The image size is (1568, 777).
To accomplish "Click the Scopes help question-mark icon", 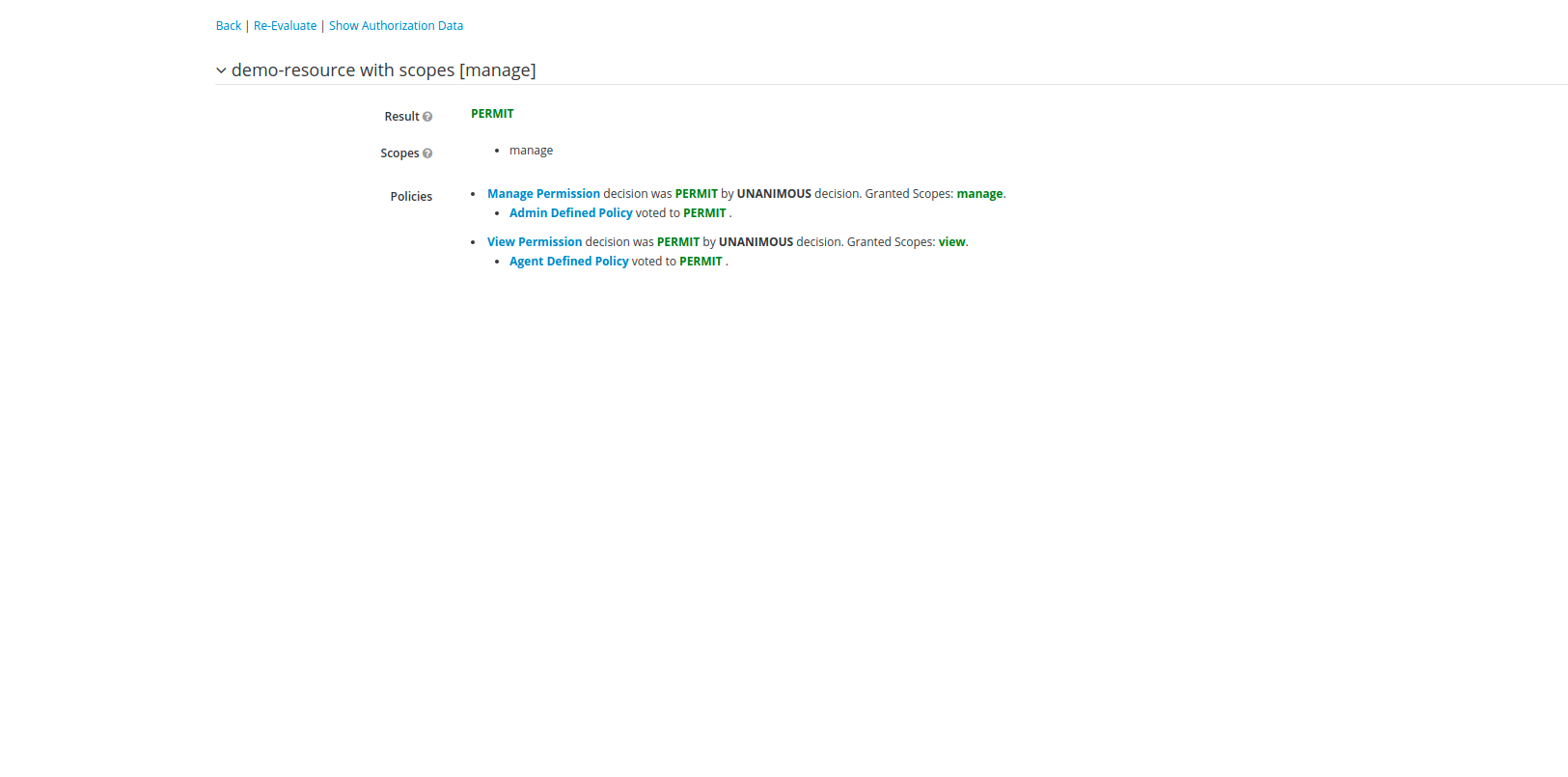I will pyautogui.click(x=427, y=153).
